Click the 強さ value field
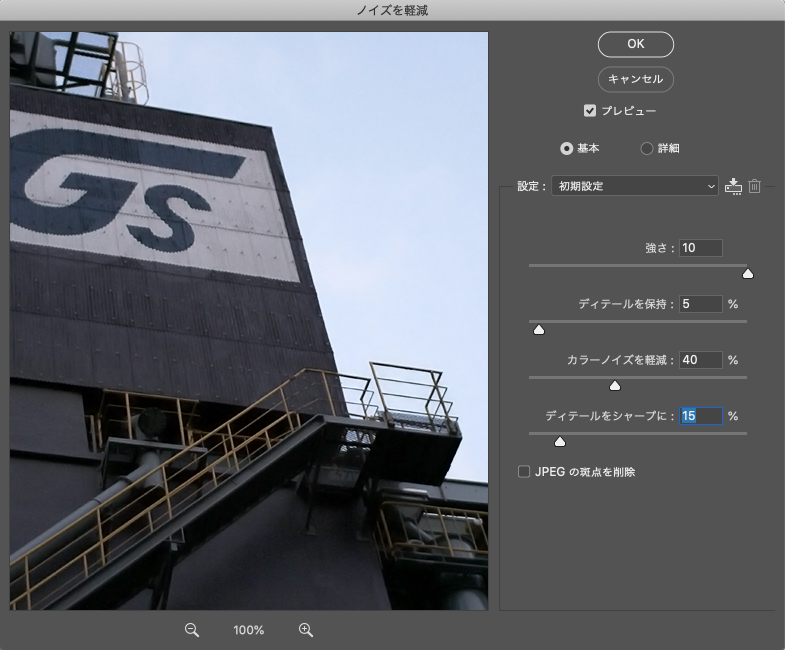The image size is (785, 650). coord(700,248)
